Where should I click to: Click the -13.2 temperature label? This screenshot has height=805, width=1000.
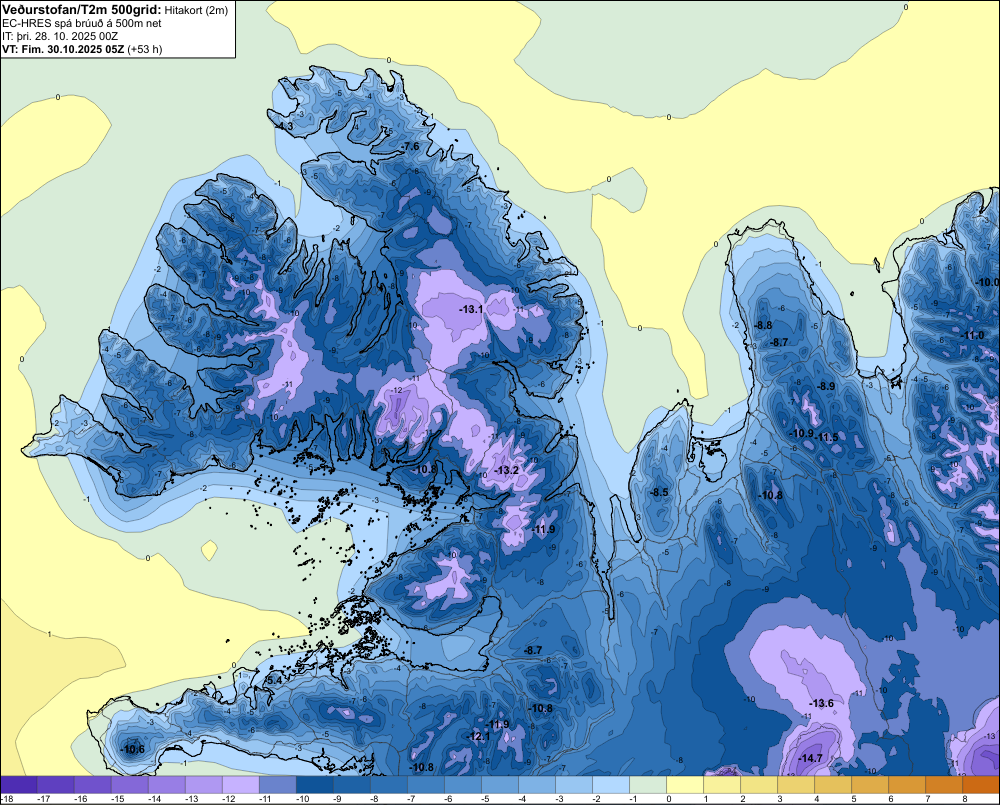point(507,470)
